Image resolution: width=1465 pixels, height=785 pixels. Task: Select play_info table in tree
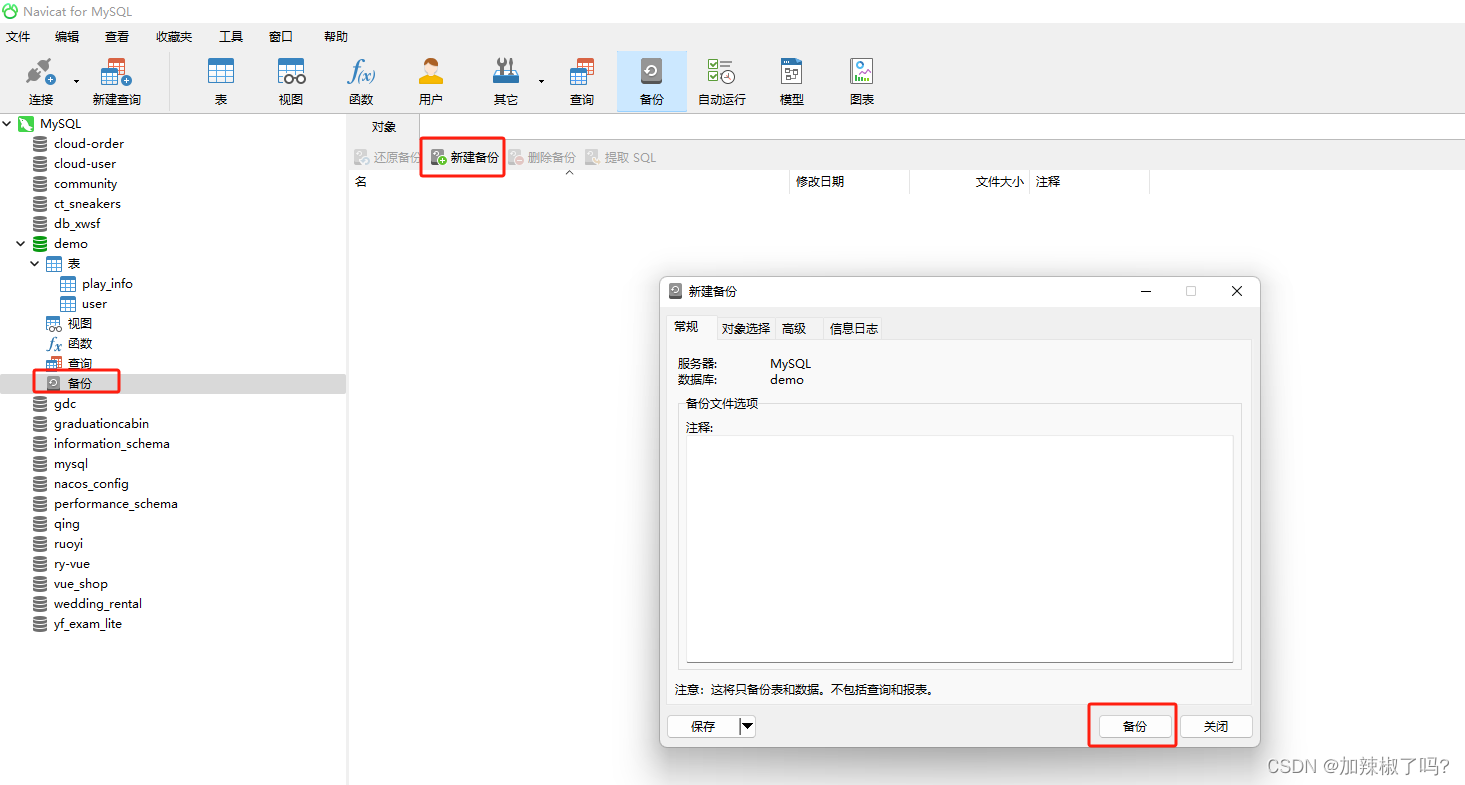coord(107,283)
